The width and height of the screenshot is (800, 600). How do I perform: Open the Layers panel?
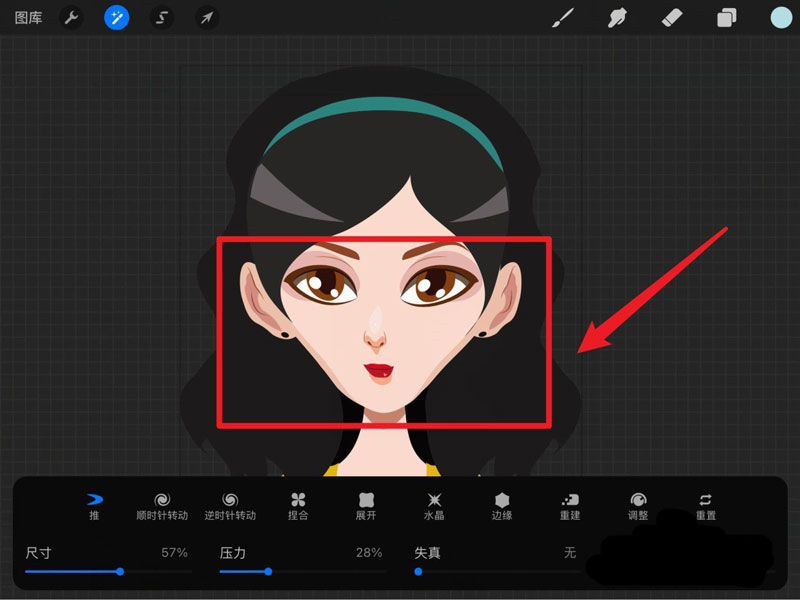click(x=726, y=16)
